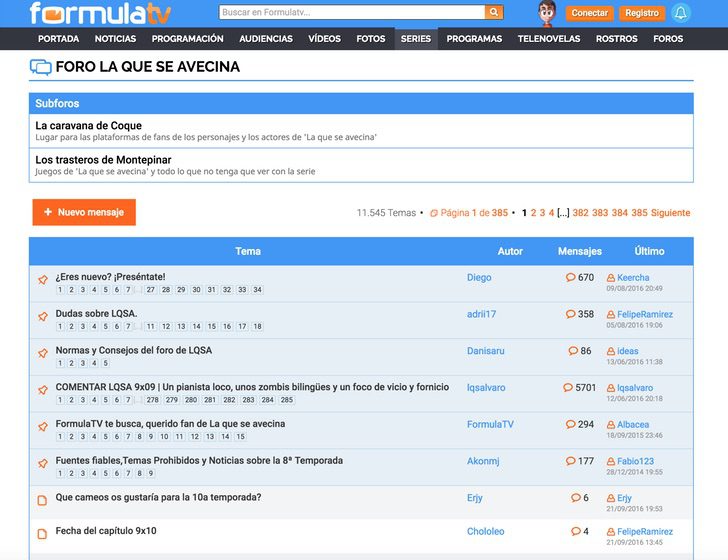The image size is (728, 560).
Task: Open 'La caravana de Coque' subforum
Action: pyautogui.click(x=88, y=126)
